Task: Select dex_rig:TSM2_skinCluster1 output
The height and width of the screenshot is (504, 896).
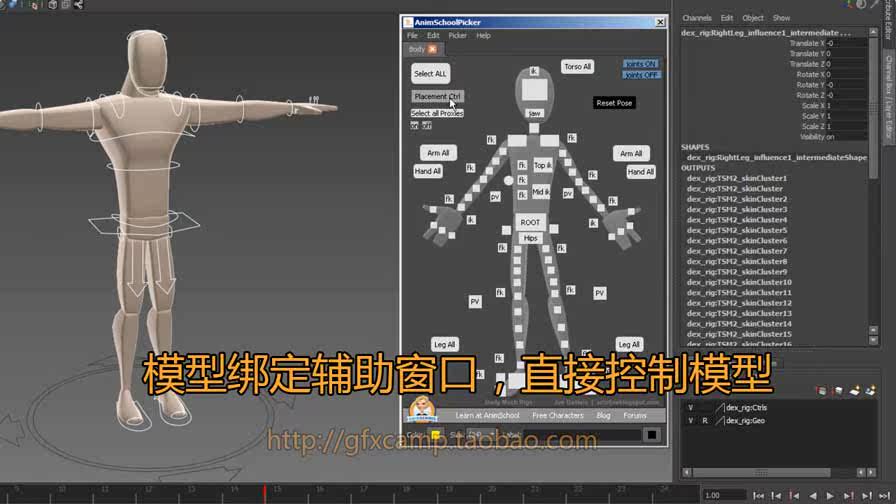Action: click(737, 178)
